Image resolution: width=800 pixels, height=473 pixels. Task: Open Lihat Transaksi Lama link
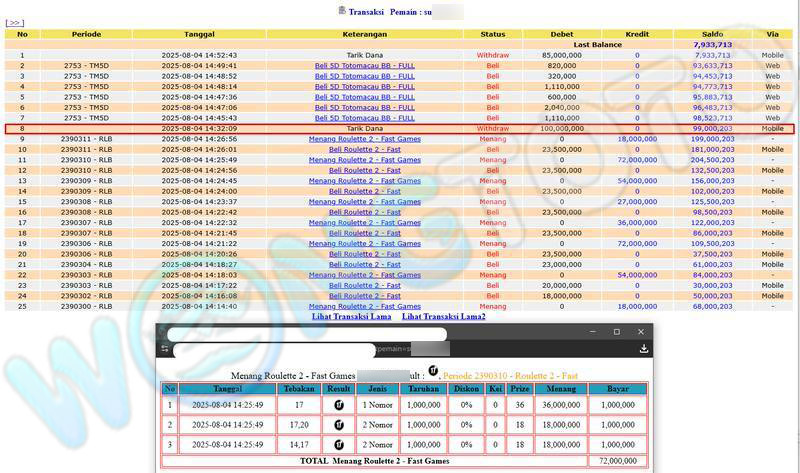pos(352,316)
